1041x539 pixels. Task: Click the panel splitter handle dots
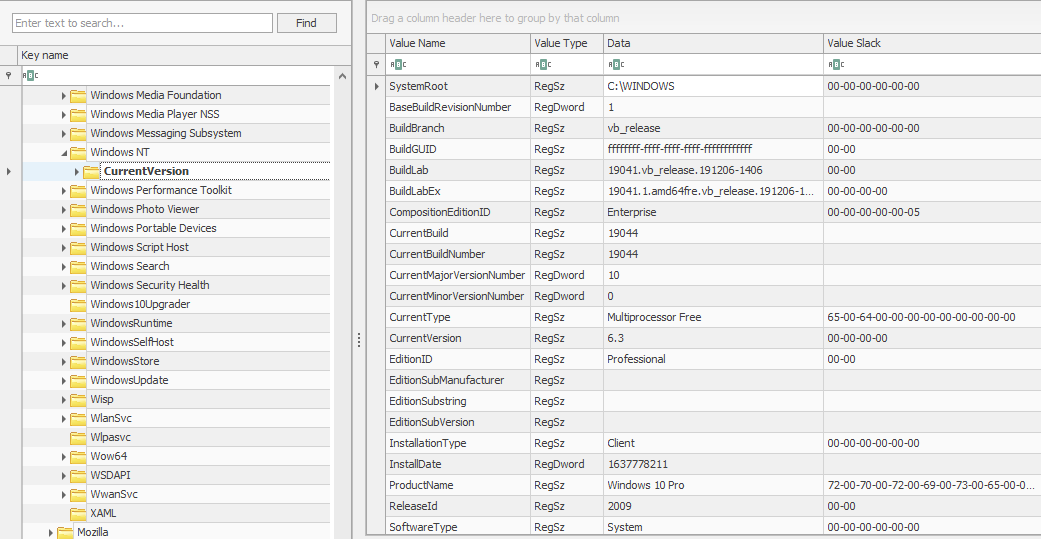click(x=359, y=341)
